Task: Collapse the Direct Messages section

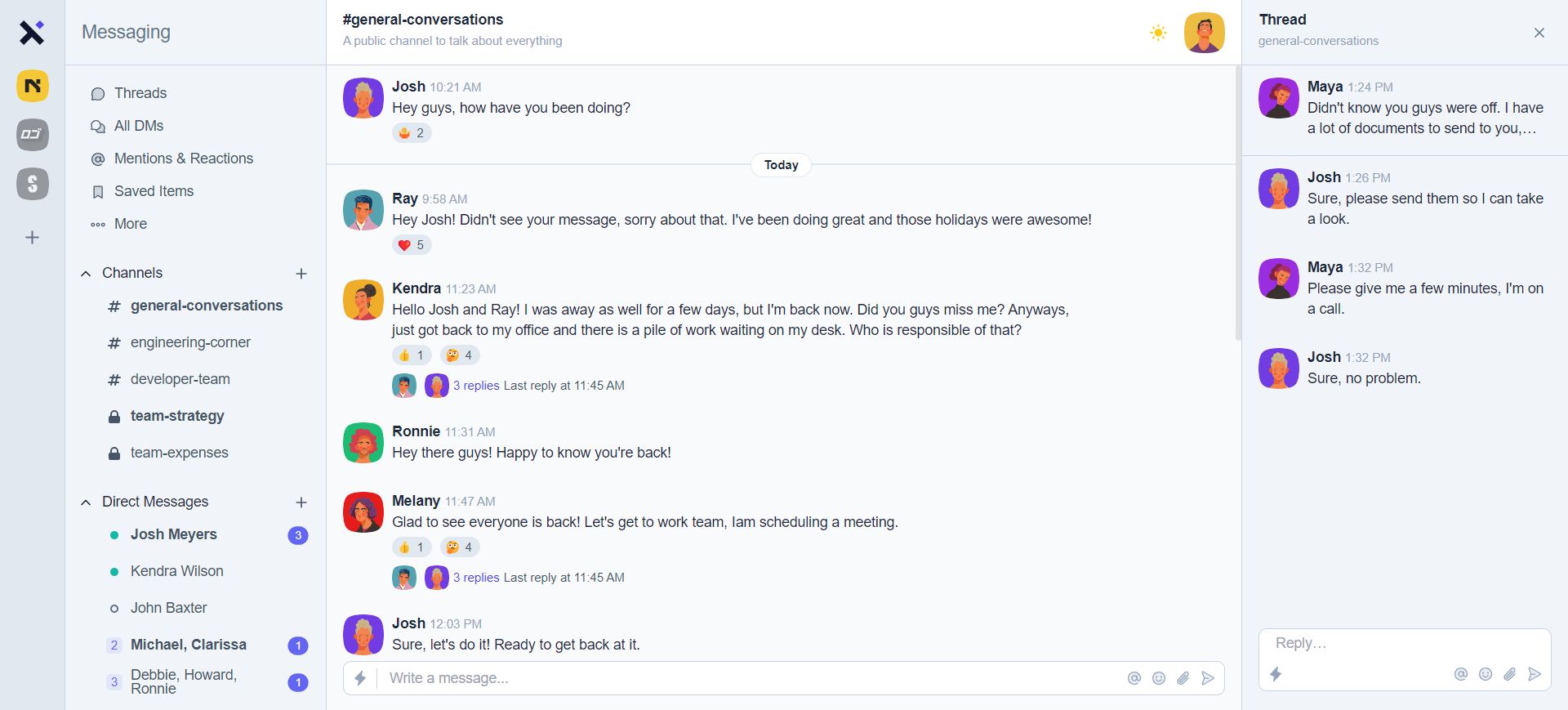Action: (86, 502)
